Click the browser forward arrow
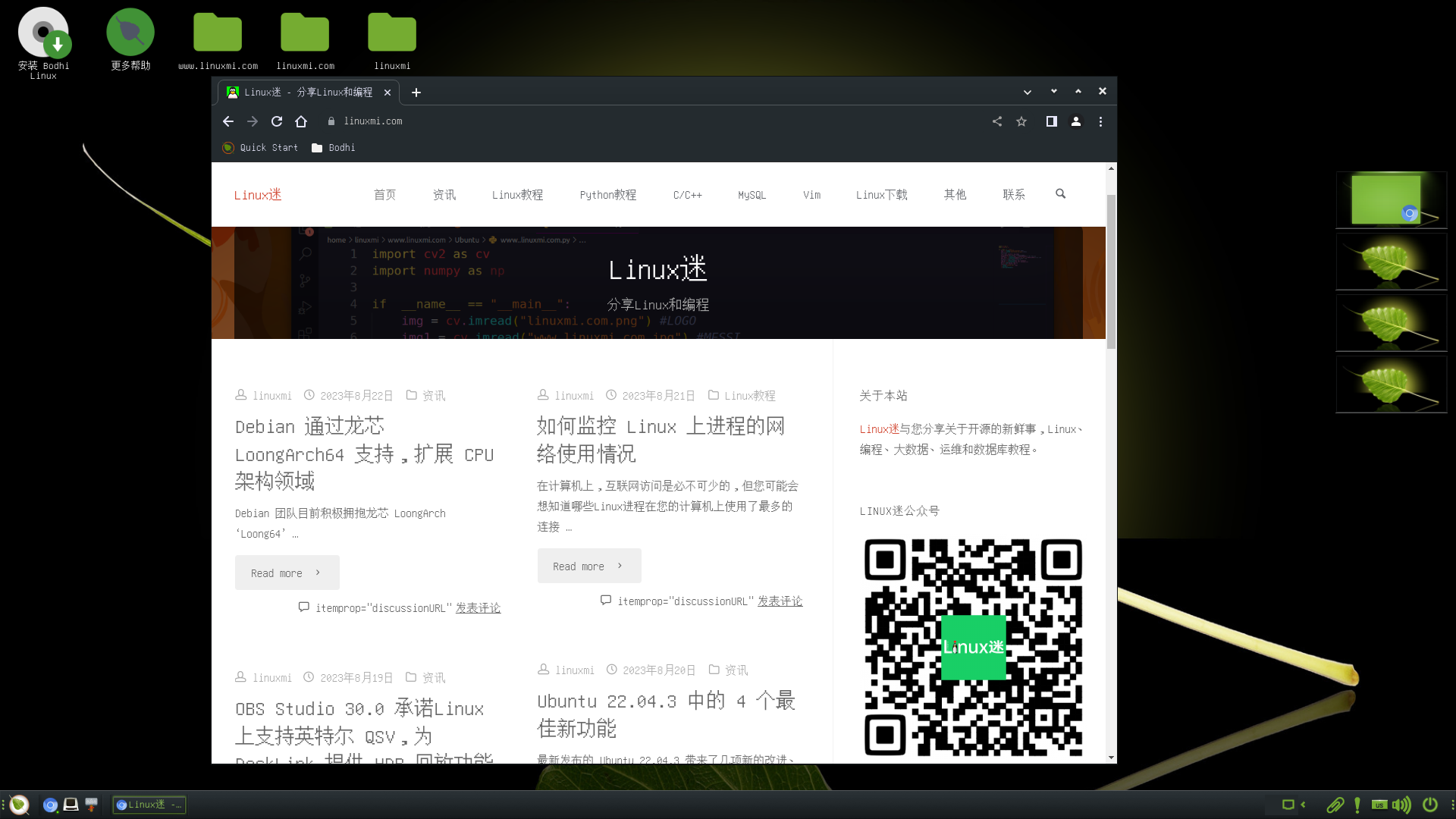This screenshot has height=819, width=1456. [x=253, y=121]
